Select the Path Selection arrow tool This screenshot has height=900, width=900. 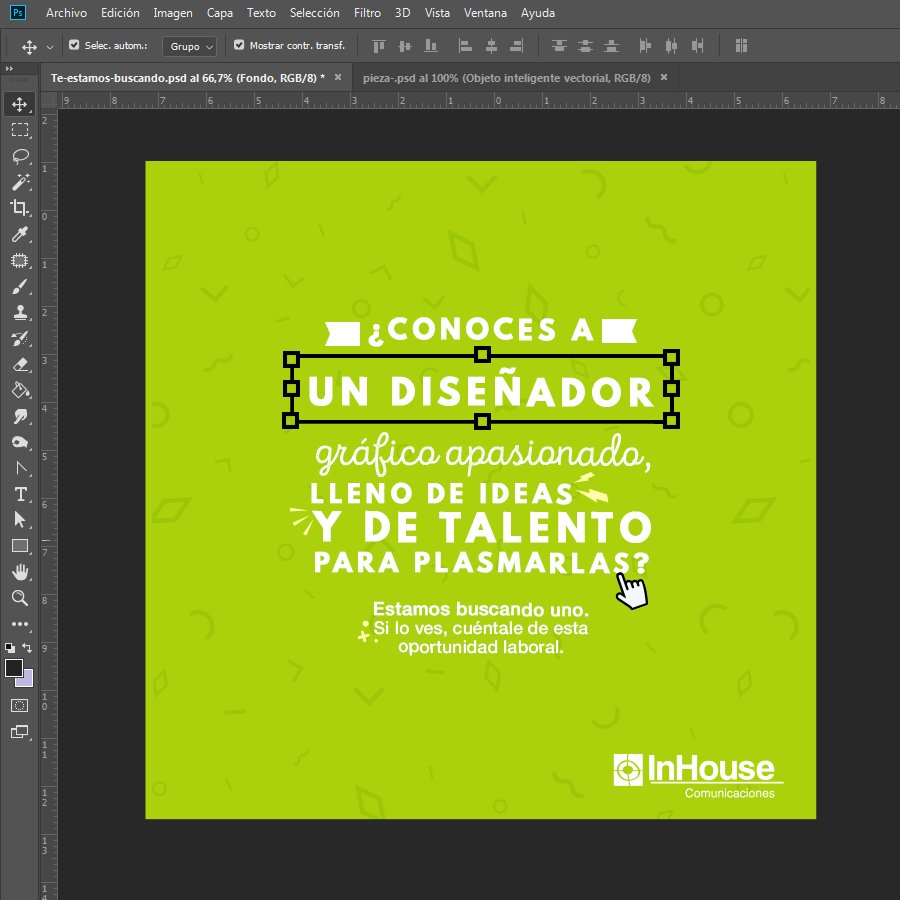[20, 520]
